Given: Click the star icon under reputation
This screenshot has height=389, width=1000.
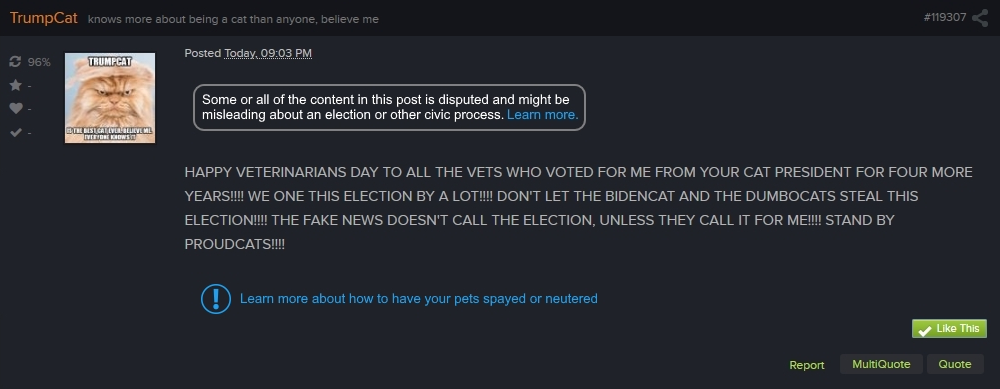Looking at the screenshot, I should tap(16, 85).
